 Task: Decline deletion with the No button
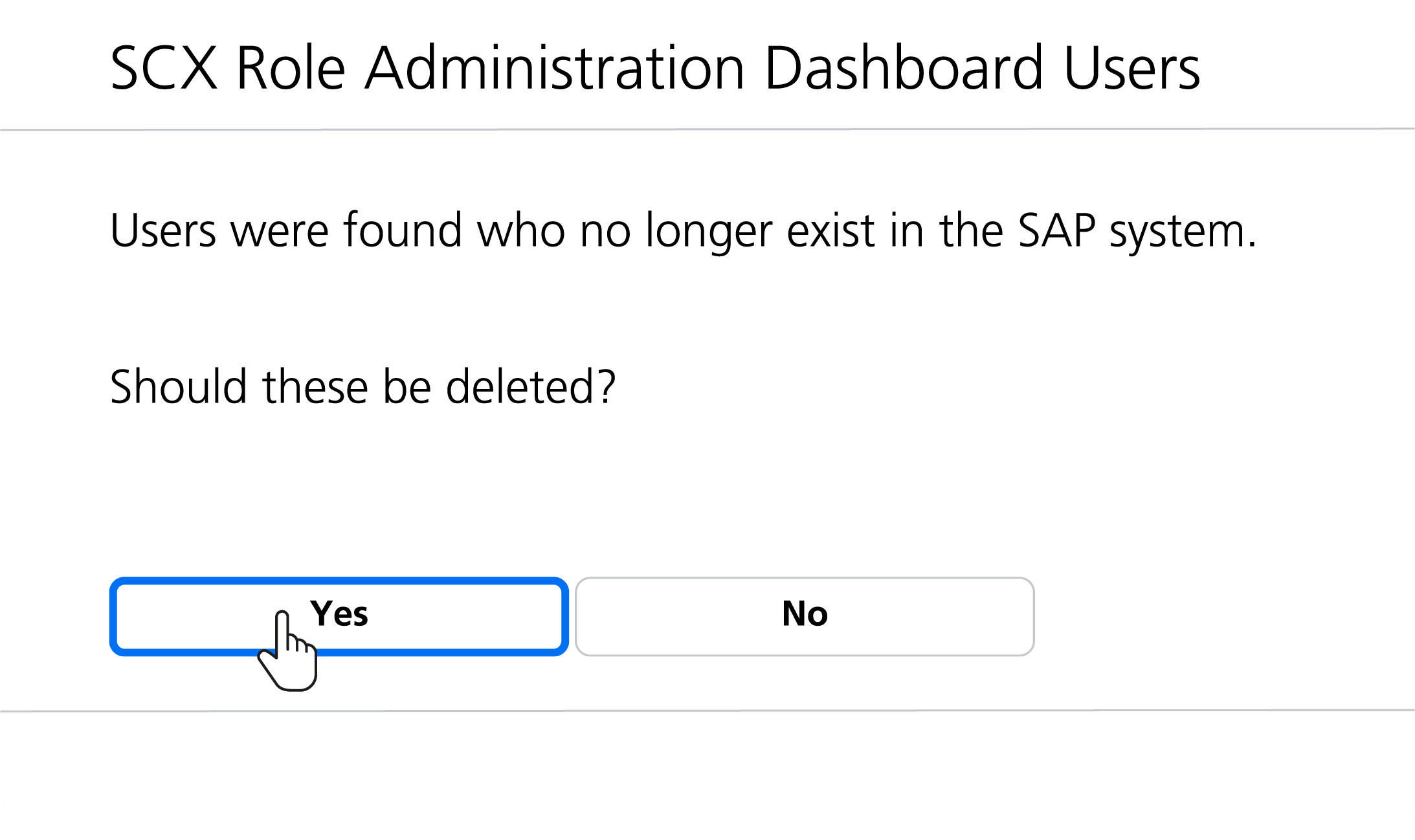(805, 615)
